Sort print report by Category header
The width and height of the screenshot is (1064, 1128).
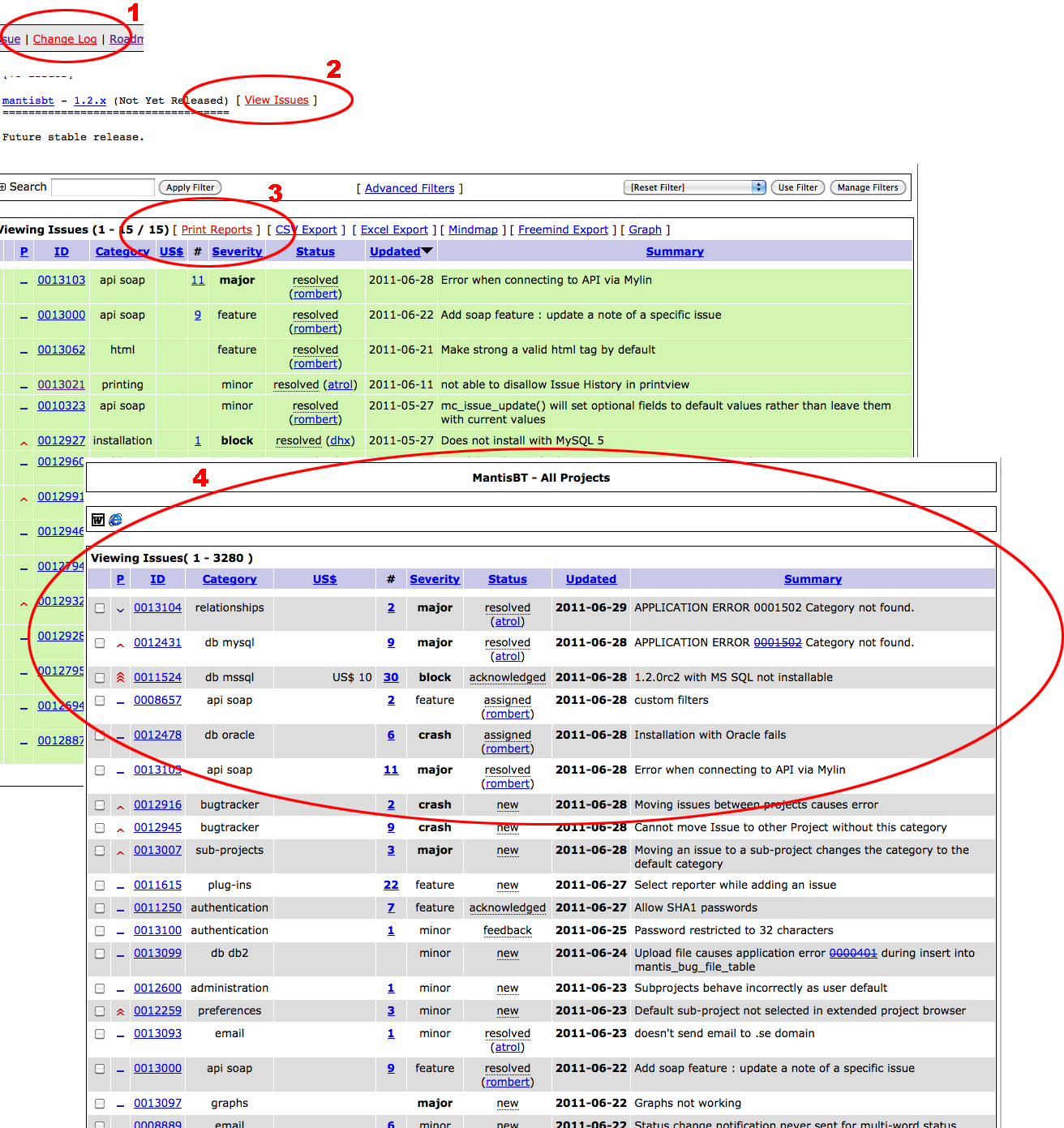point(230,579)
